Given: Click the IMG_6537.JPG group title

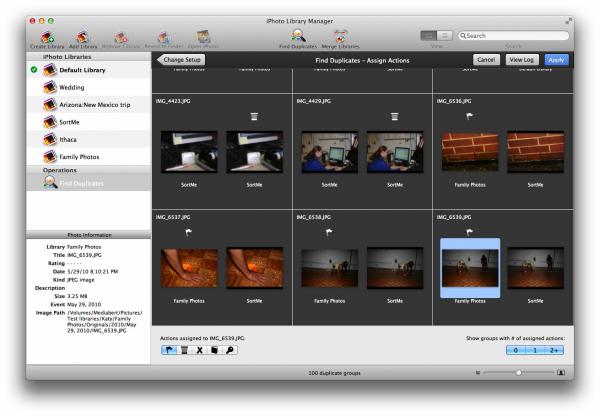Looking at the screenshot, I should pos(173,217).
